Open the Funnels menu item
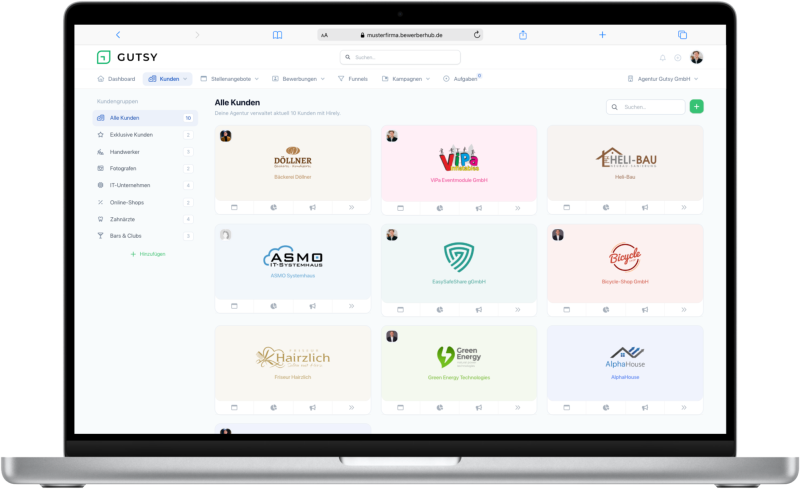Viewport: 800px width, 489px height. click(353, 79)
